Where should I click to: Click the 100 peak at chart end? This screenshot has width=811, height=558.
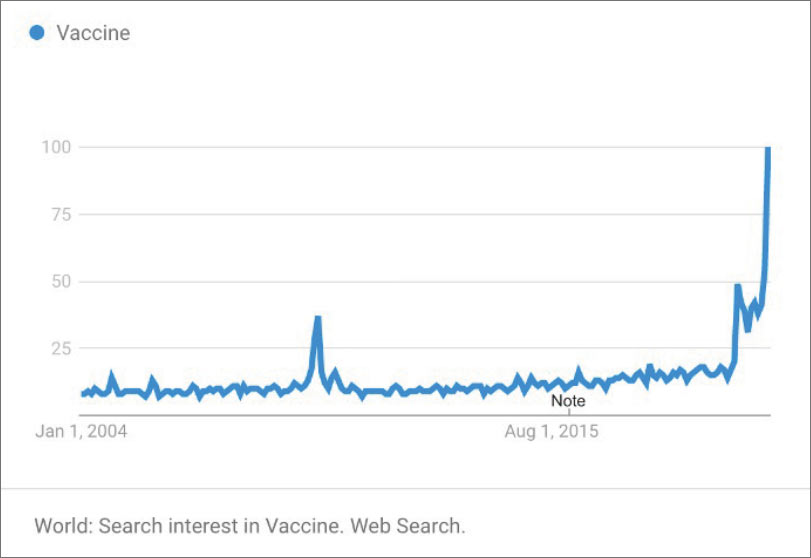(x=768, y=149)
